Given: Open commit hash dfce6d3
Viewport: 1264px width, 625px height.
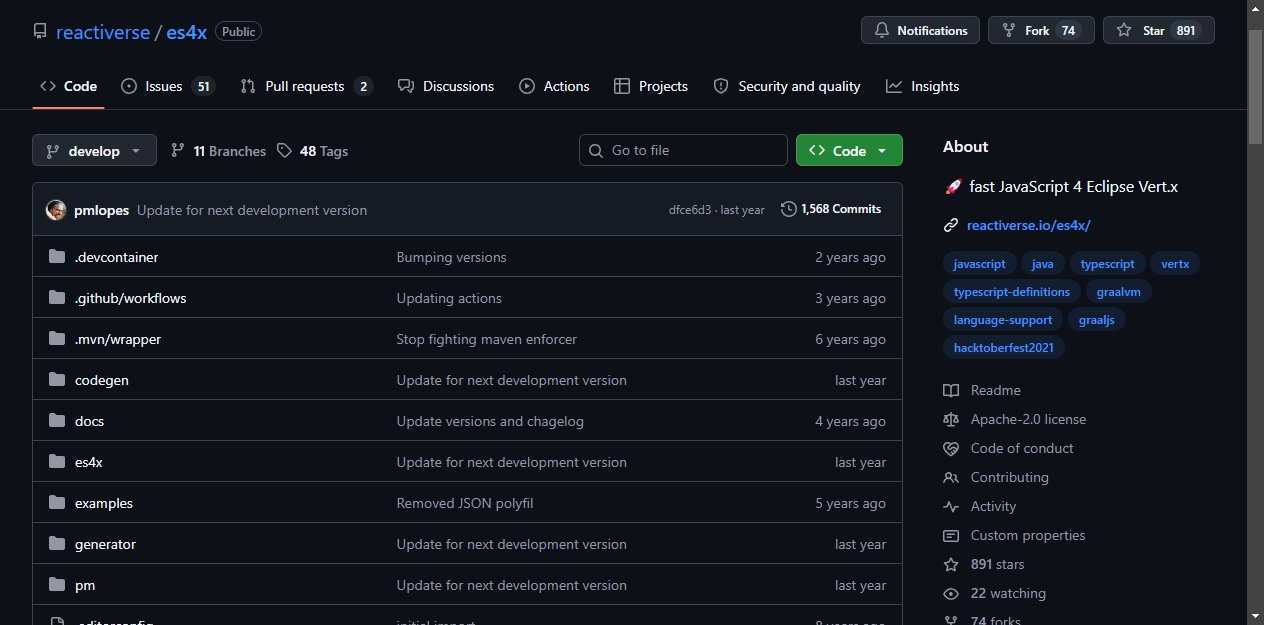Looking at the screenshot, I should (690, 210).
